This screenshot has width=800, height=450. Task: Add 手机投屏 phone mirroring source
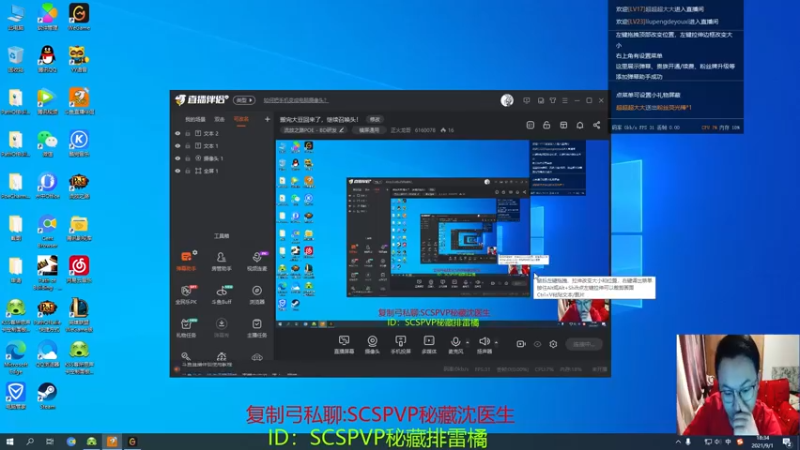click(401, 344)
